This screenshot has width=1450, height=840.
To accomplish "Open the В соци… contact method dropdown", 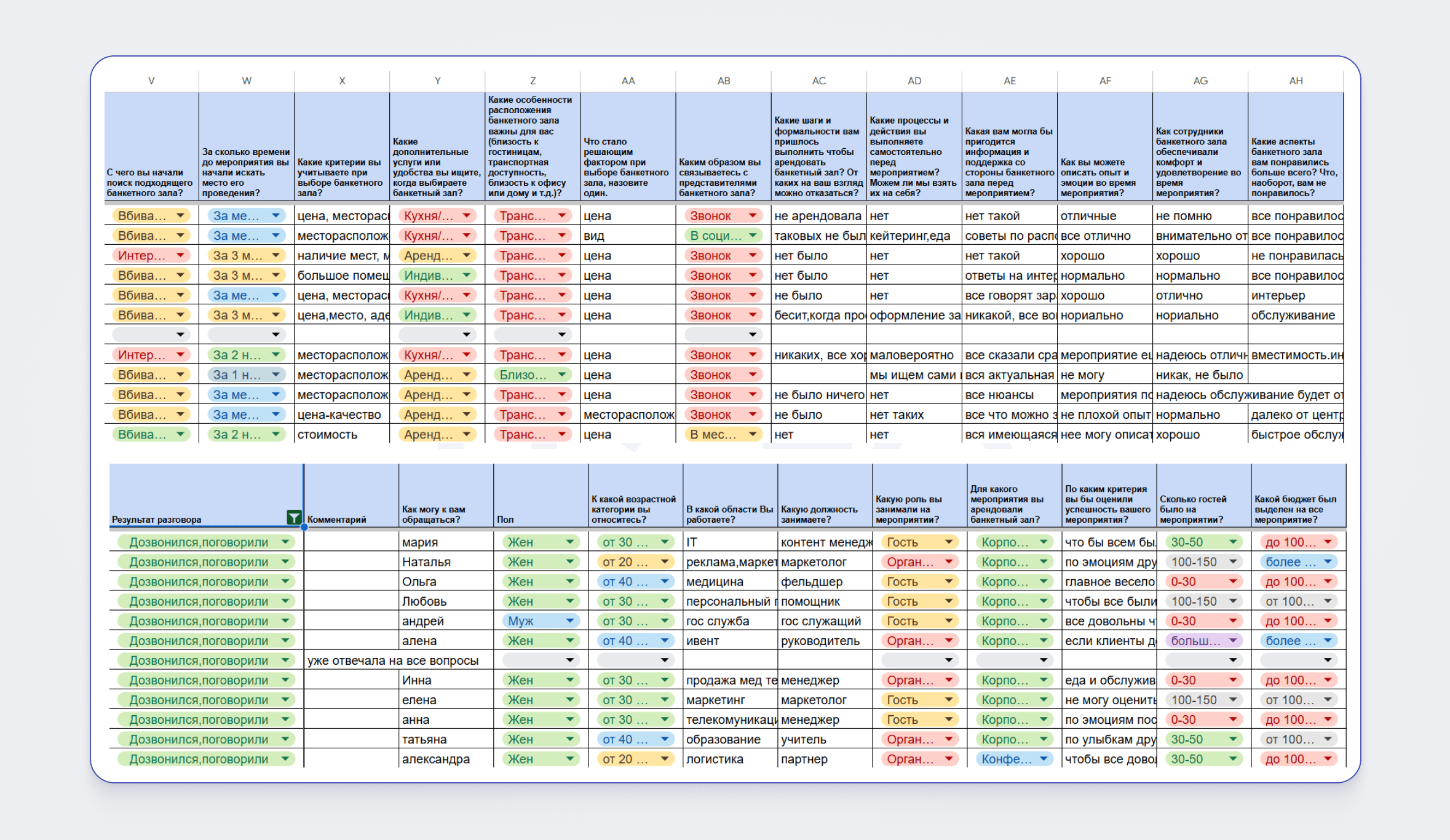I will coord(753,236).
